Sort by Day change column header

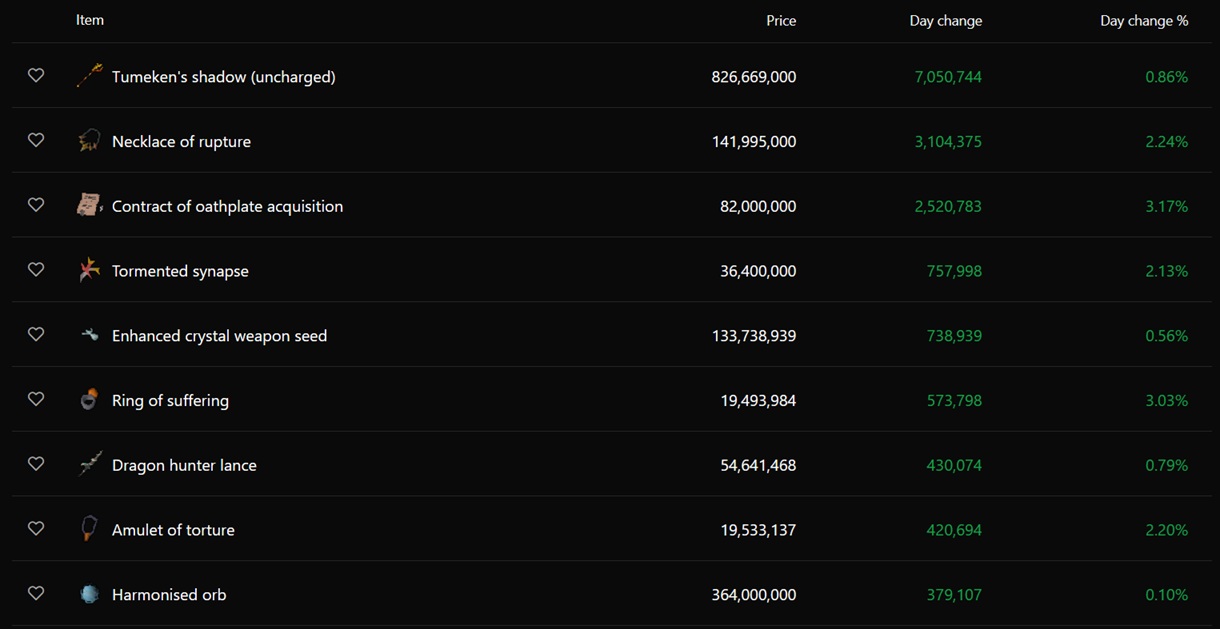(x=946, y=20)
